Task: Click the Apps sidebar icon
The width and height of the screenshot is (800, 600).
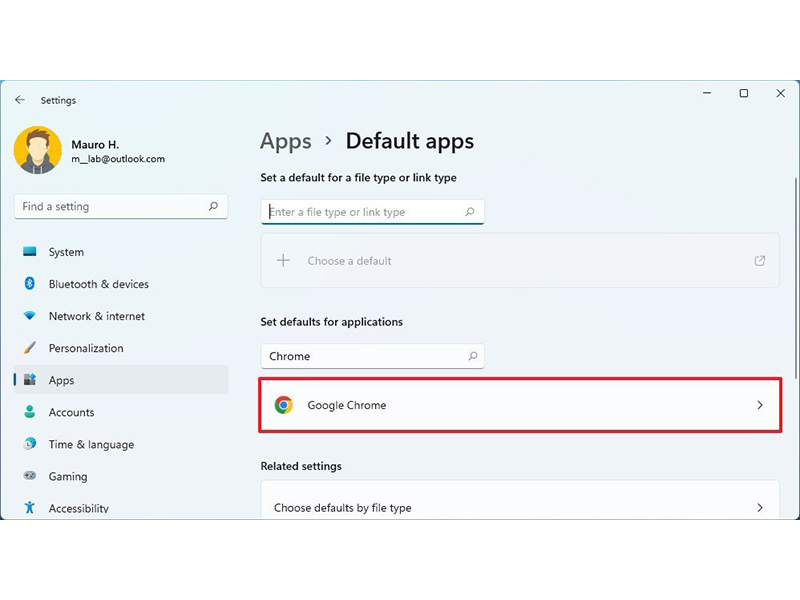Action: [x=30, y=380]
